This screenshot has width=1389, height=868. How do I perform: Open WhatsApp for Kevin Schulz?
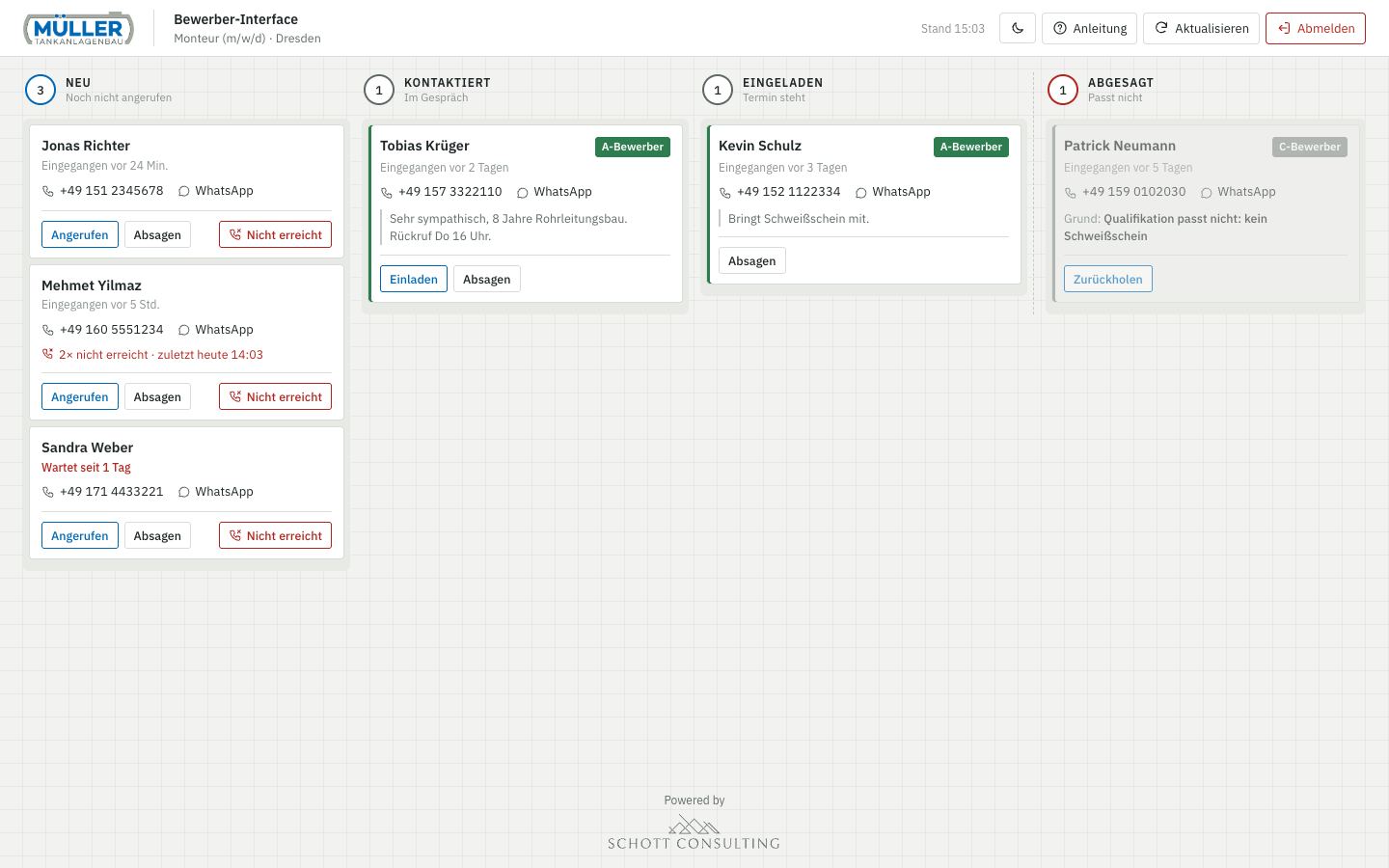click(x=893, y=192)
